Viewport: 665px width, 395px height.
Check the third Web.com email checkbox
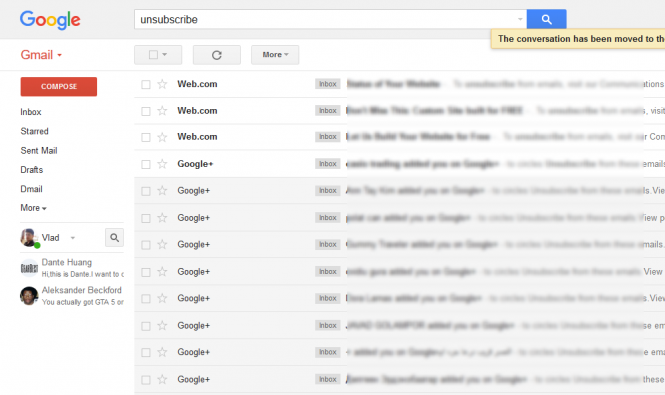[x=145, y=137]
